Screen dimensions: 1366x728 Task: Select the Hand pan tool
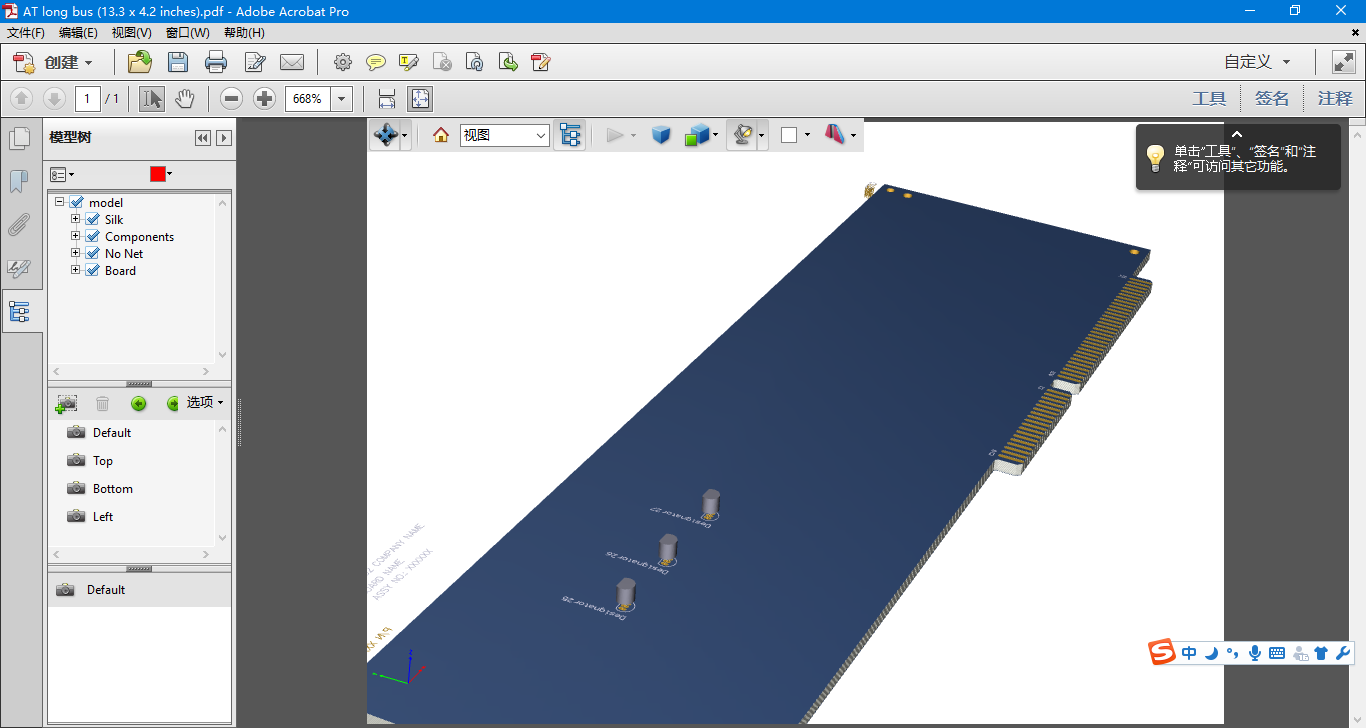point(184,98)
